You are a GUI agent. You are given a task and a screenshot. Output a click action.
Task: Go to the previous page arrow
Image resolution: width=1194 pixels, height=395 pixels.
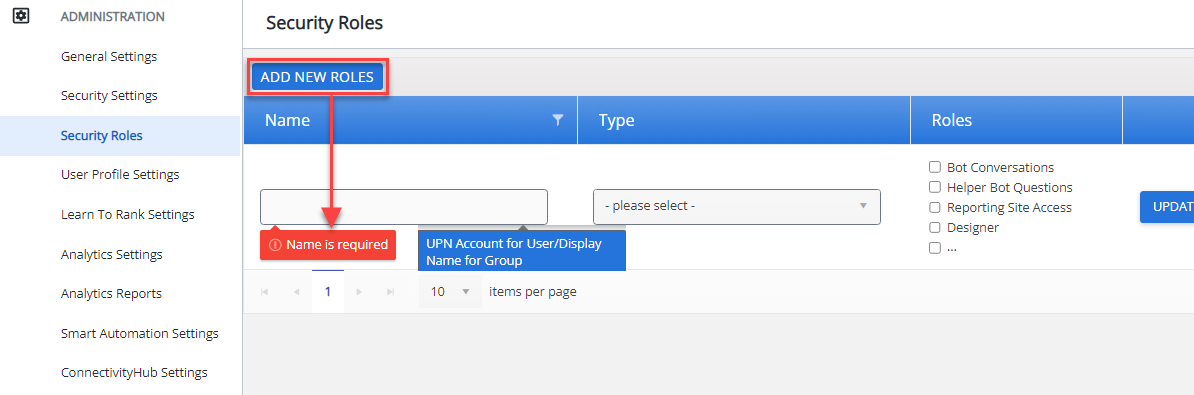296,291
